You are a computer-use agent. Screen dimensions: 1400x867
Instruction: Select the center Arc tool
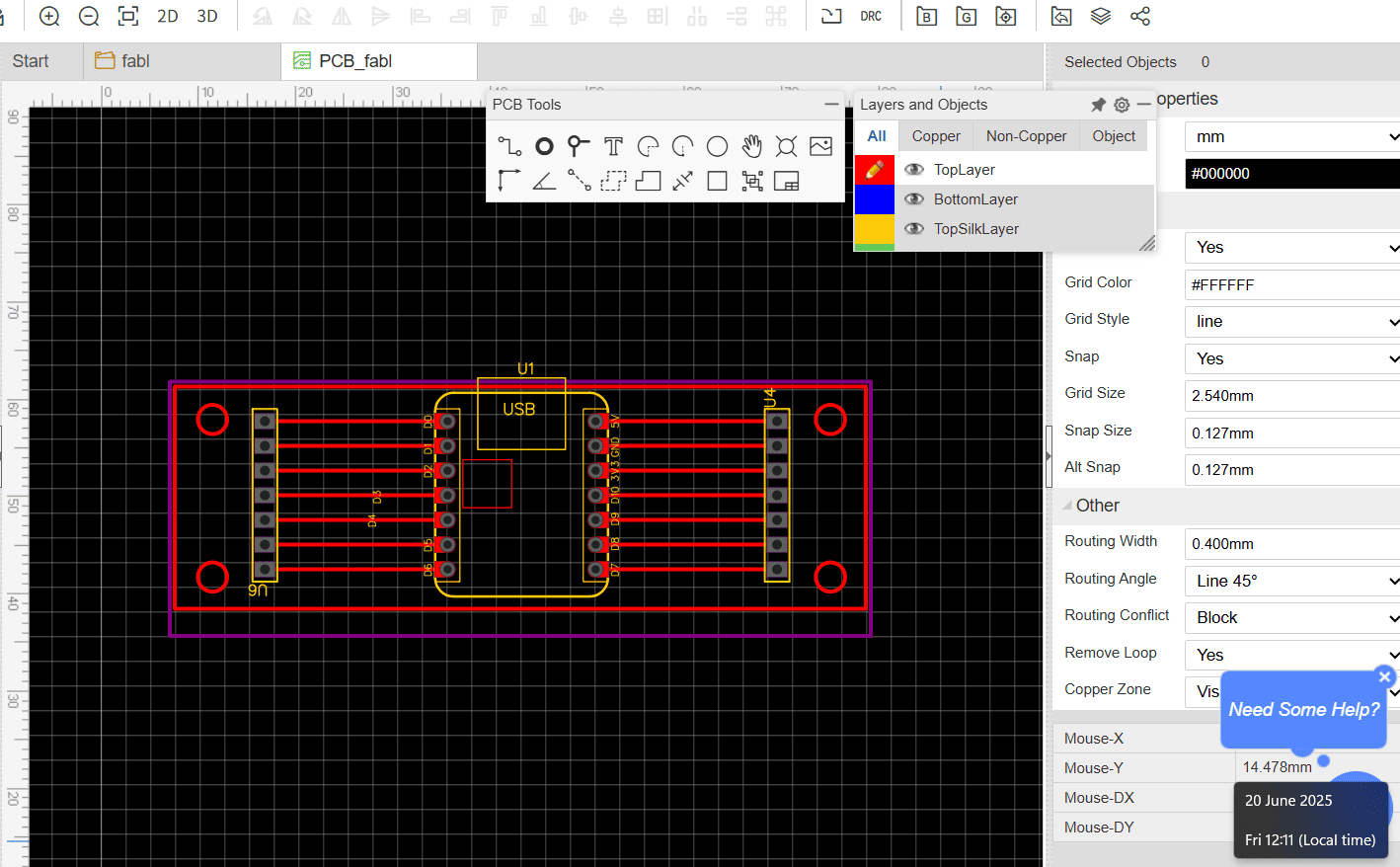tap(682, 147)
